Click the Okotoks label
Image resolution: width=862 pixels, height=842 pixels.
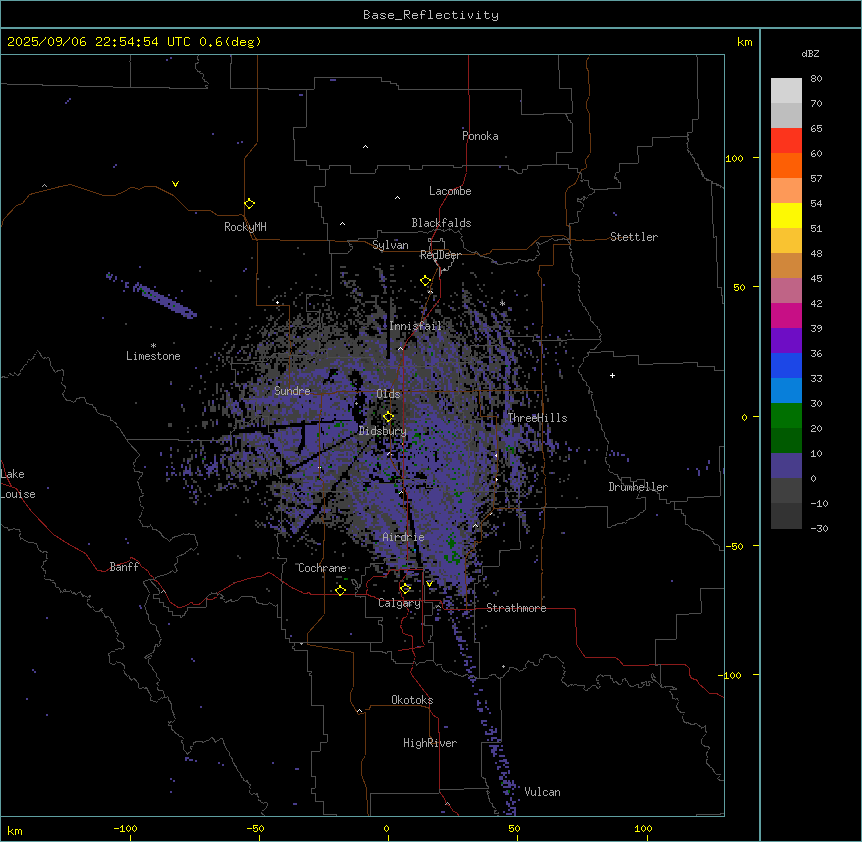(x=412, y=700)
